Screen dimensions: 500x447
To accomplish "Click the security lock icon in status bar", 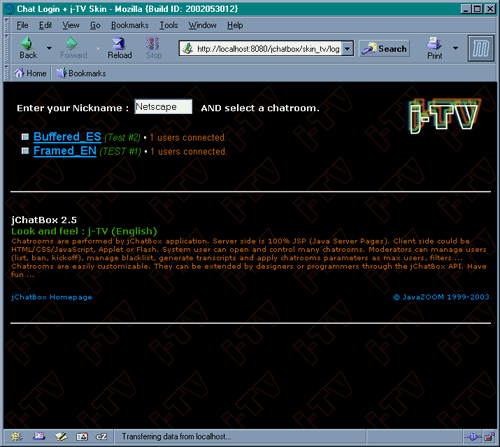I will tap(489, 436).
